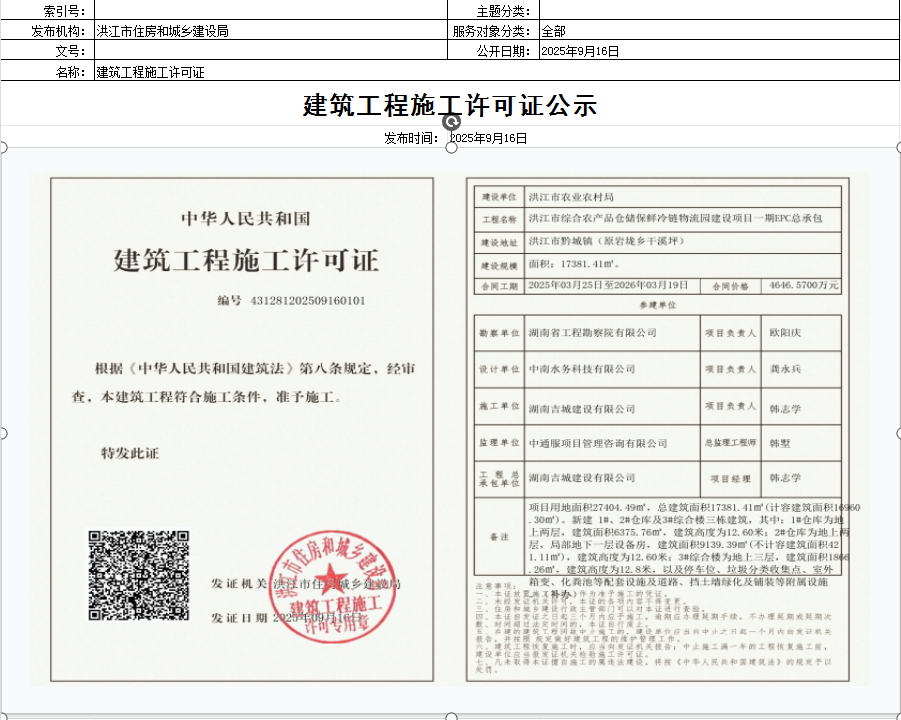The width and height of the screenshot is (901, 720).
Task: Click the 建筑工程施工许可证公示 heading
Action: pos(450,104)
